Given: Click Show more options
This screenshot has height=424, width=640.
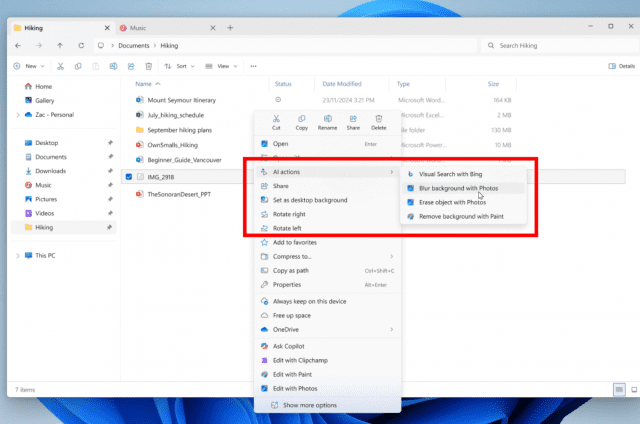Looking at the screenshot, I should [327, 405].
